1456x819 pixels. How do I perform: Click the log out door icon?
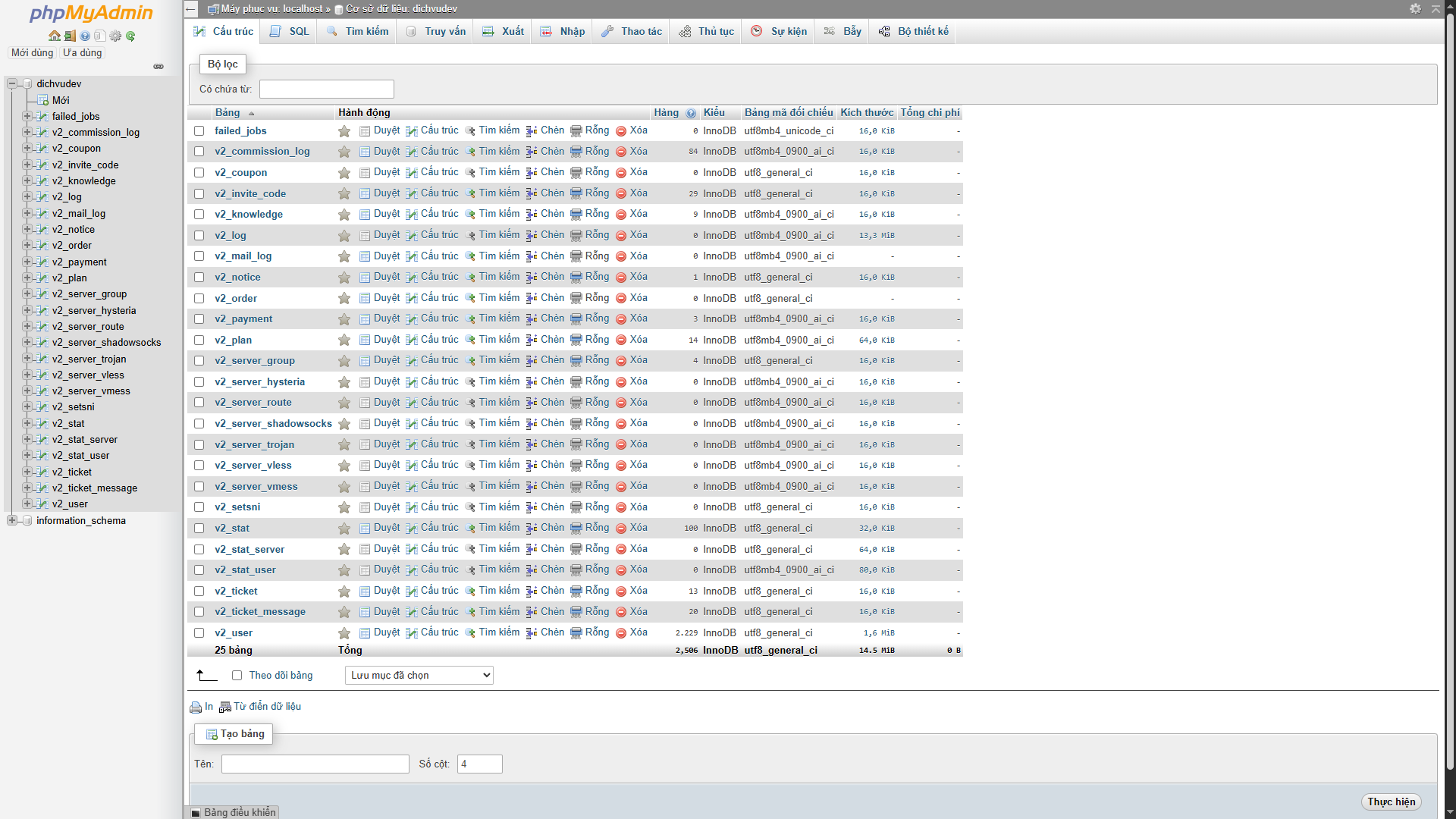point(70,36)
